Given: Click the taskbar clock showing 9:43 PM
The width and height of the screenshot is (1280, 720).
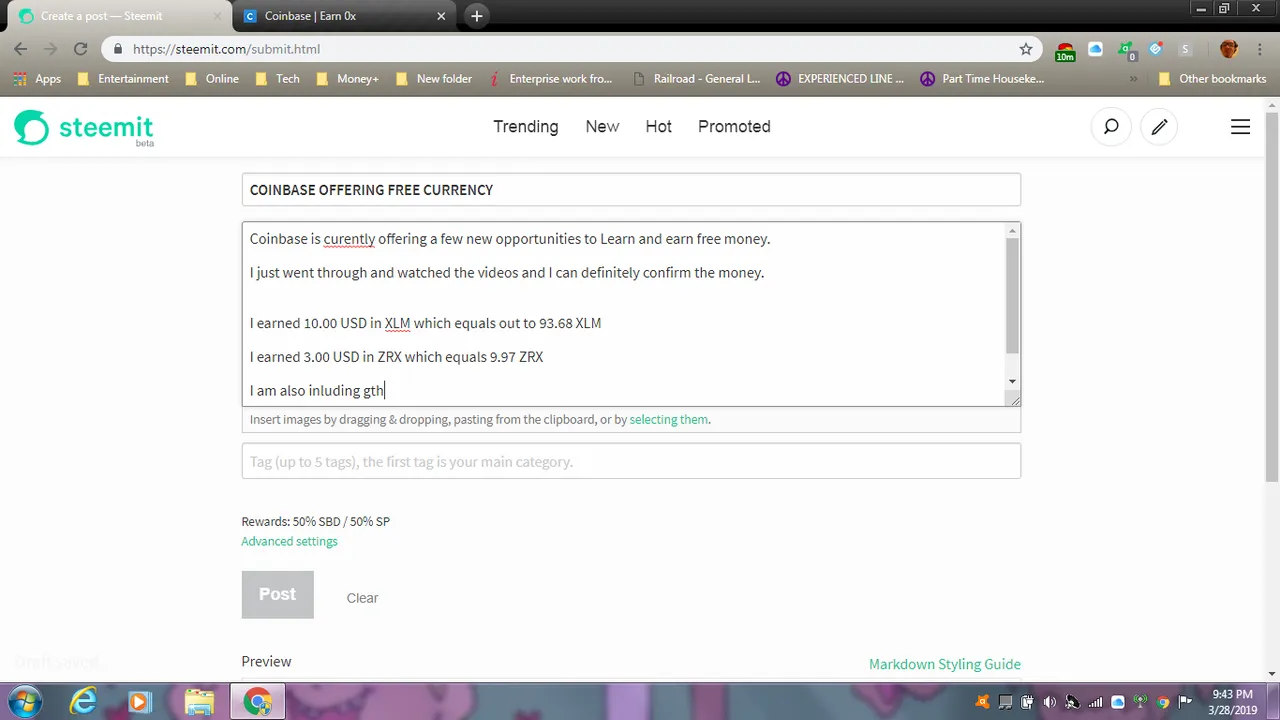Looking at the screenshot, I should pos(1232,702).
